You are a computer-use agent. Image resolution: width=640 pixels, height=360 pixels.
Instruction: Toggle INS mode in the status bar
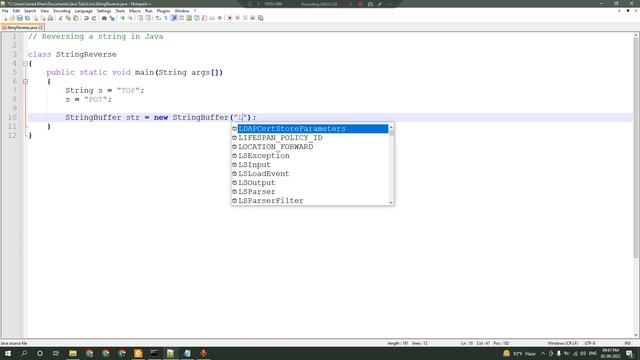pyautogui.click(x=628, y=343)
